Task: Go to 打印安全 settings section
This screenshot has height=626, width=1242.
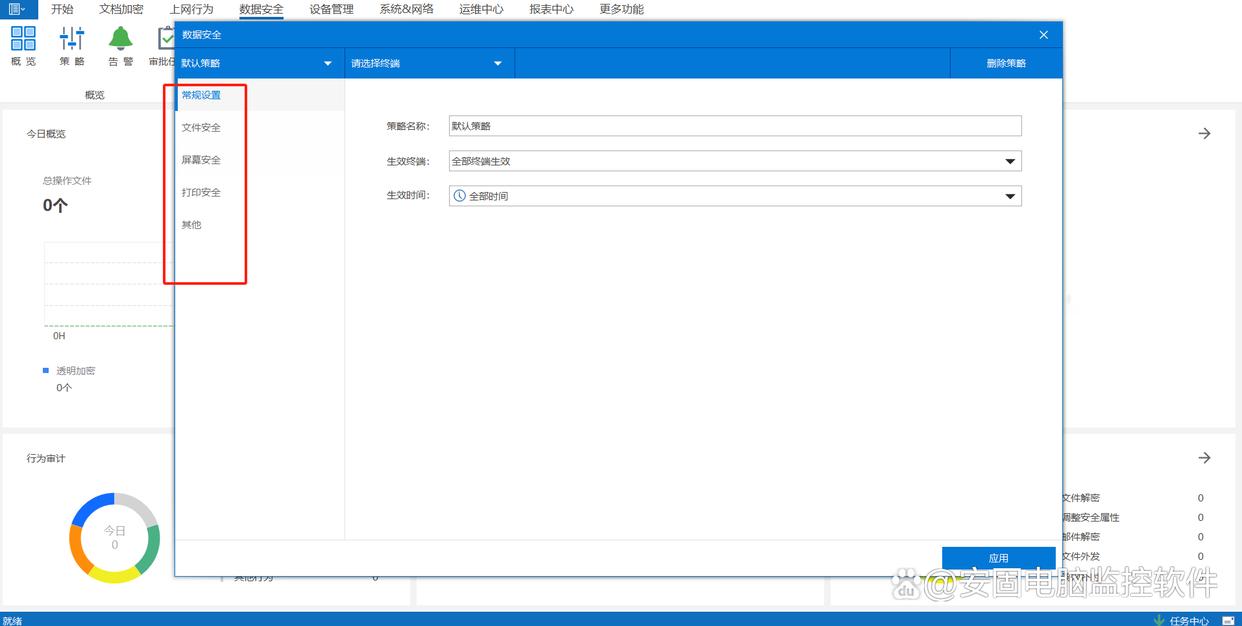Action: click(201, 192)
